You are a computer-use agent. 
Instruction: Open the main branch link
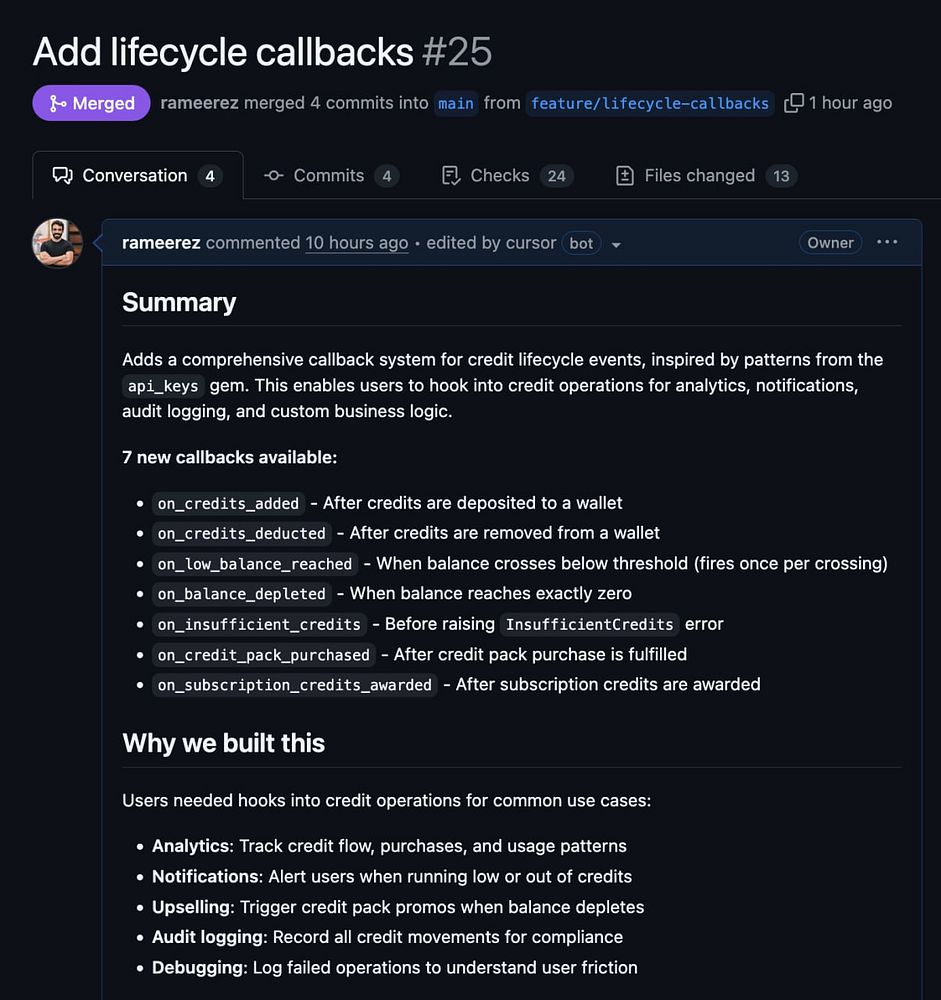456,103
